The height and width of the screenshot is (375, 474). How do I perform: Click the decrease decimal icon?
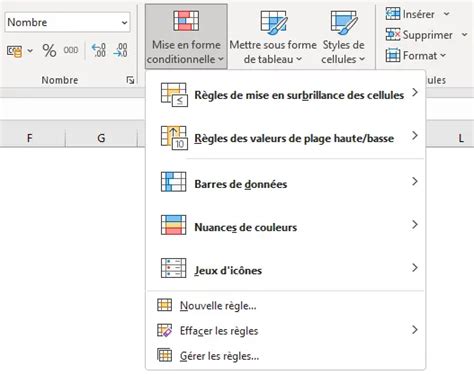[120, 50]
